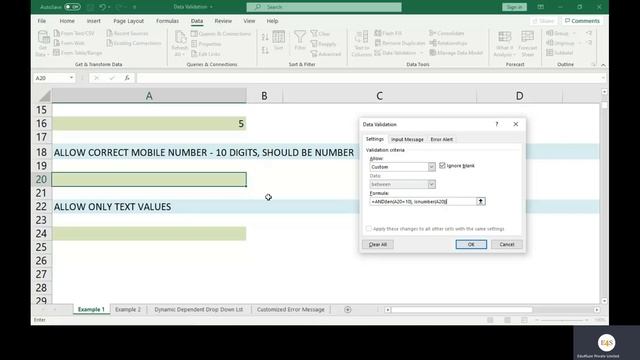Sort descending Z to A

[x=265, y=51]
